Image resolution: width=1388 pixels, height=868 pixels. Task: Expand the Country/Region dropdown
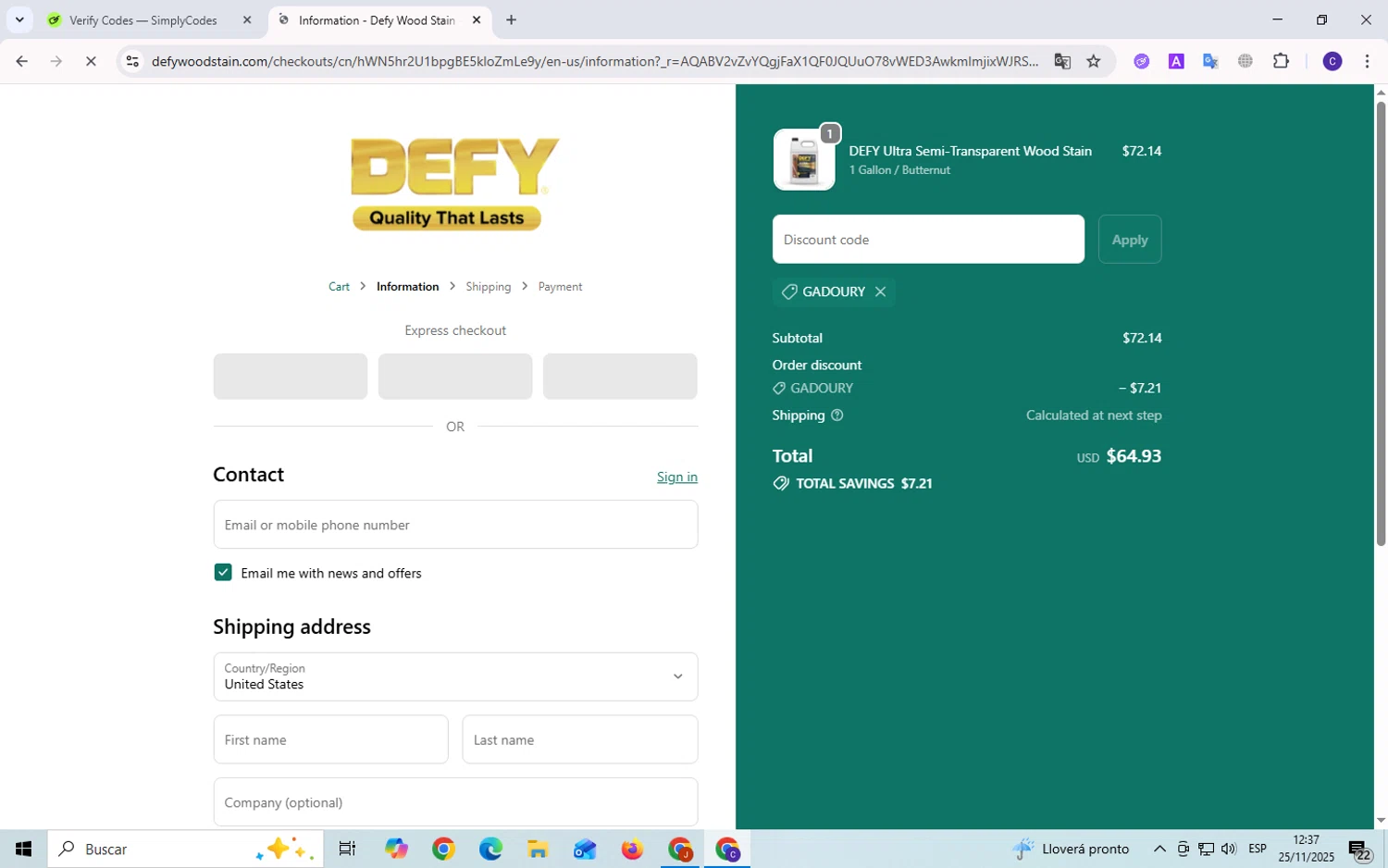455,676
